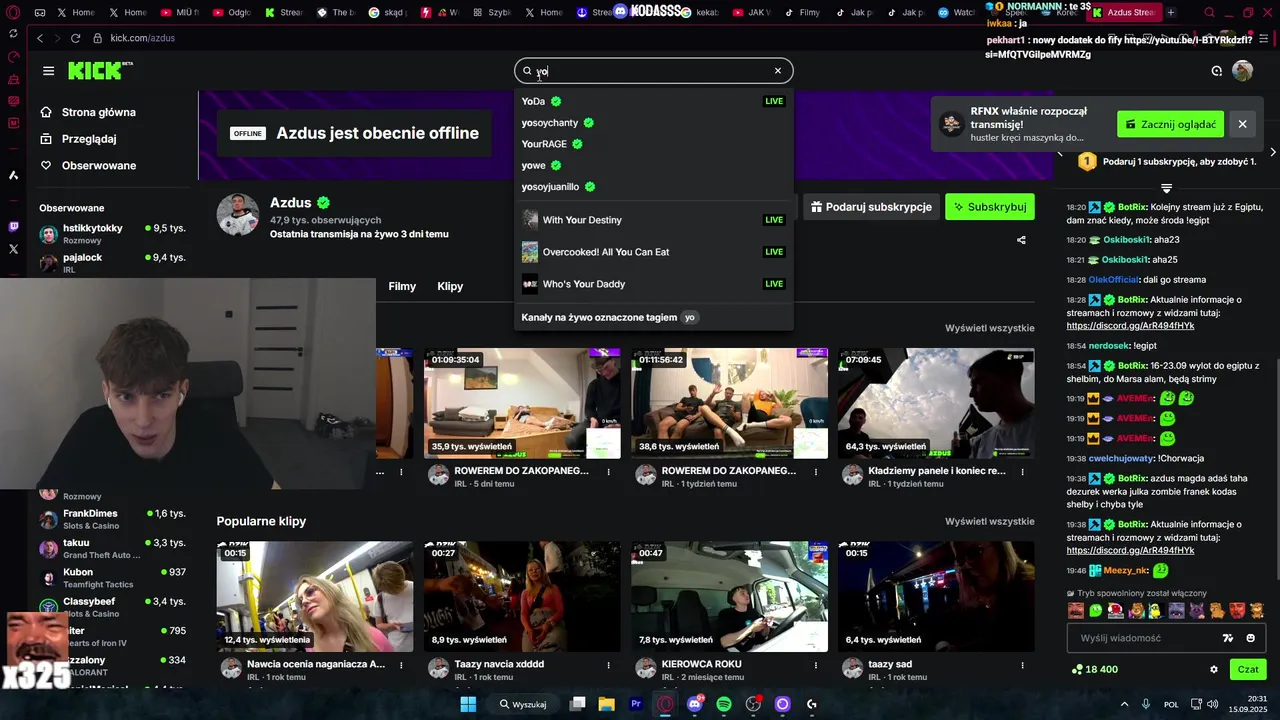
Task: Go back in the browser
Action: (39, 38)
